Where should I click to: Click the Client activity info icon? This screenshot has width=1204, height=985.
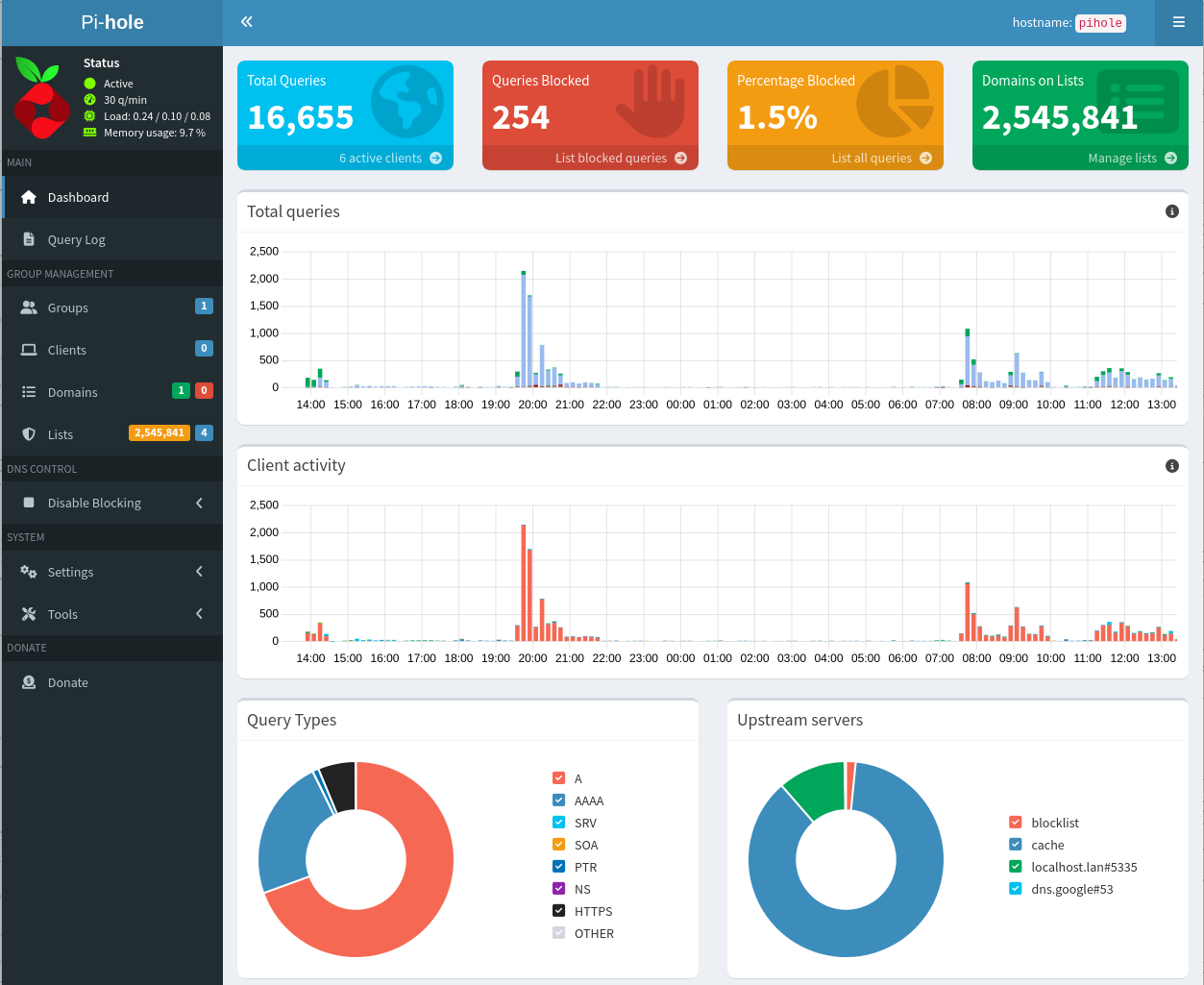pyautogui.click(x=1172, y=465)
